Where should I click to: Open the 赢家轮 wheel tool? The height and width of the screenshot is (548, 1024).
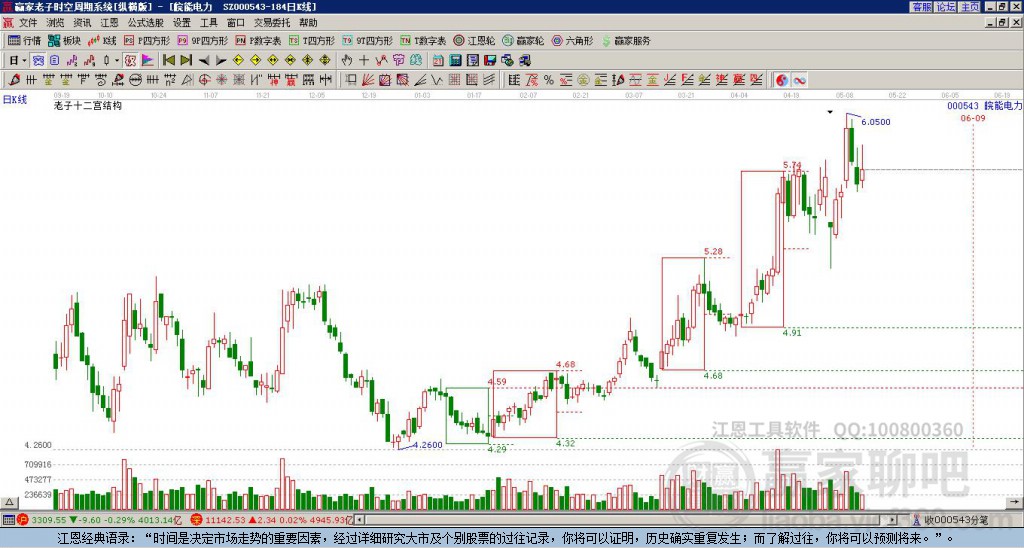tap(523, 40)
